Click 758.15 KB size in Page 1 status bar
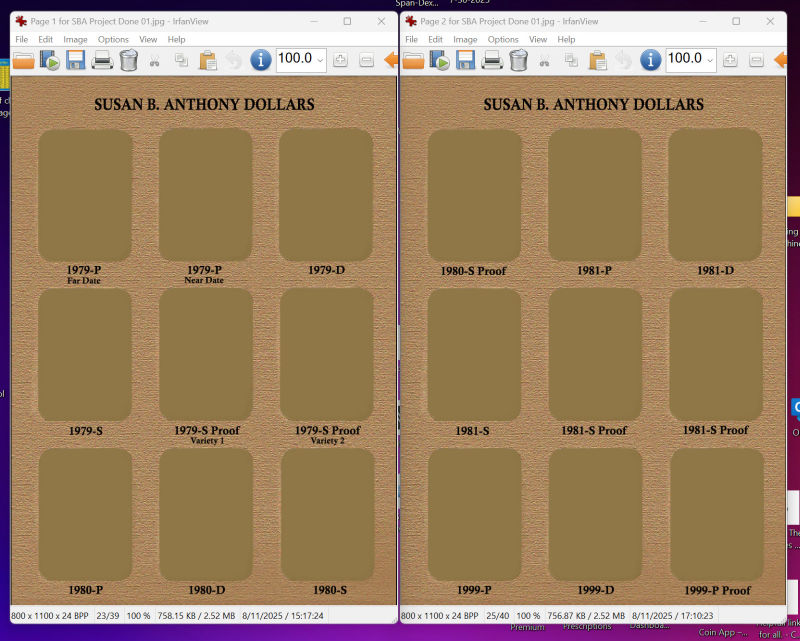Screen dimensions: 800x641 point(196,616)
